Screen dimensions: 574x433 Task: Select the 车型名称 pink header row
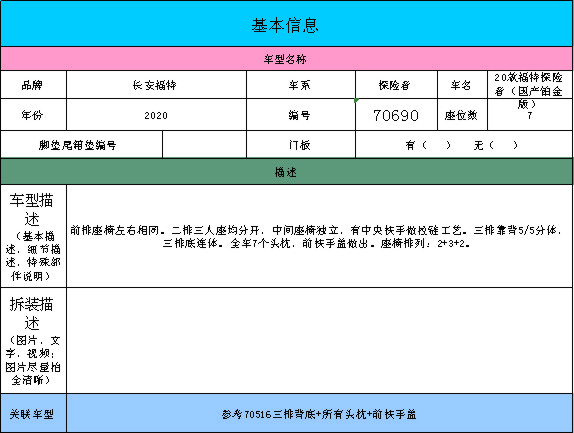pyautogui.click(x=287, y=59)
